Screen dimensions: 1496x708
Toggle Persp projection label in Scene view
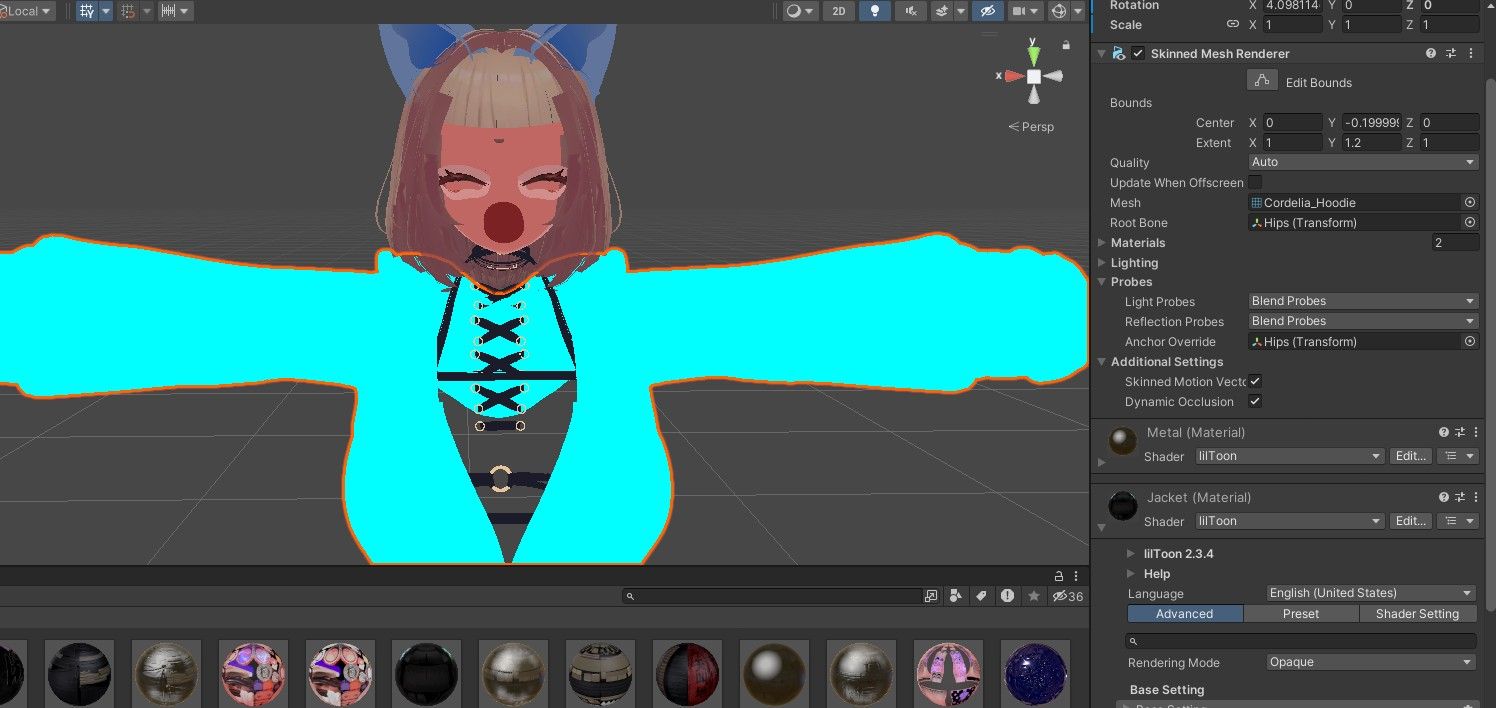pyautogui.click(x=1031, y=127)
